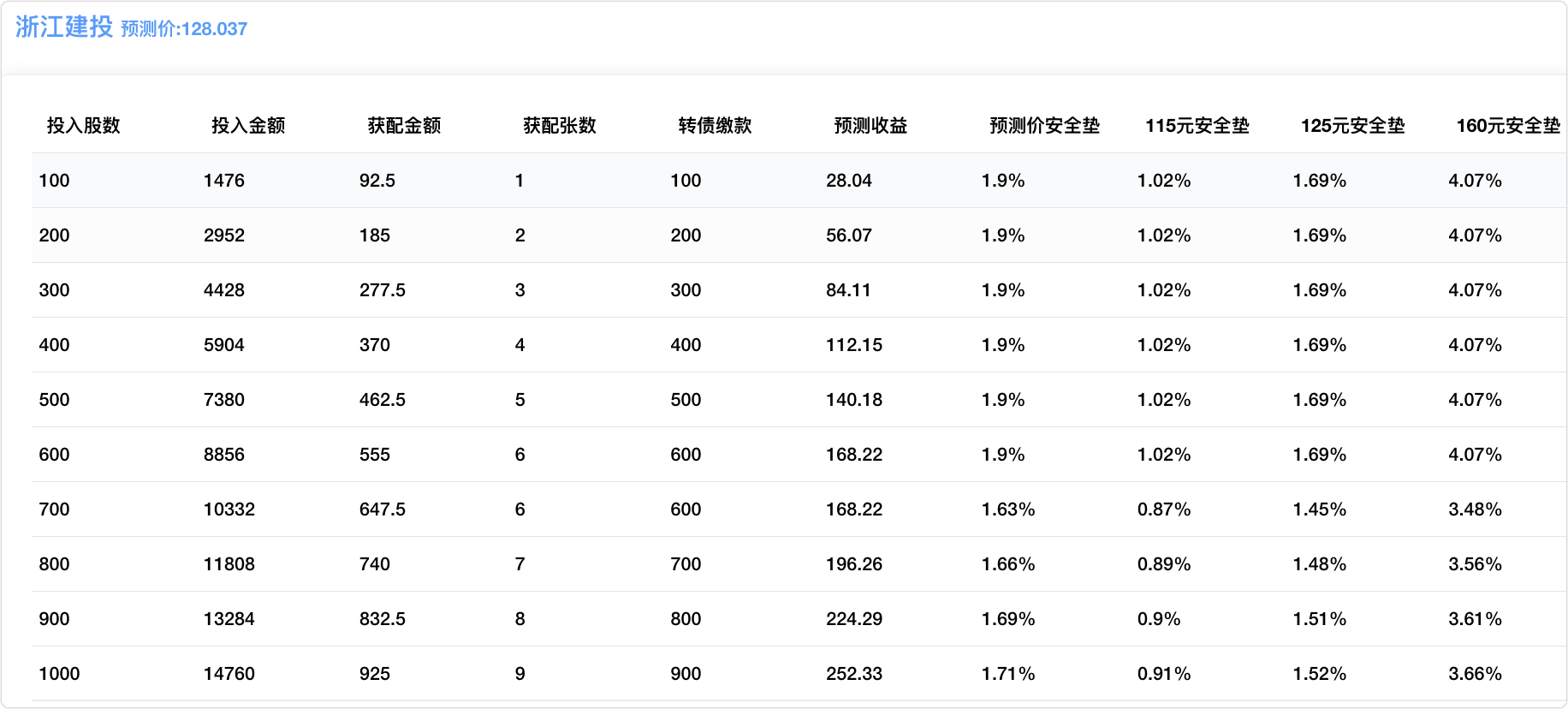Click the 投入股数 column header

coord(83,126)
